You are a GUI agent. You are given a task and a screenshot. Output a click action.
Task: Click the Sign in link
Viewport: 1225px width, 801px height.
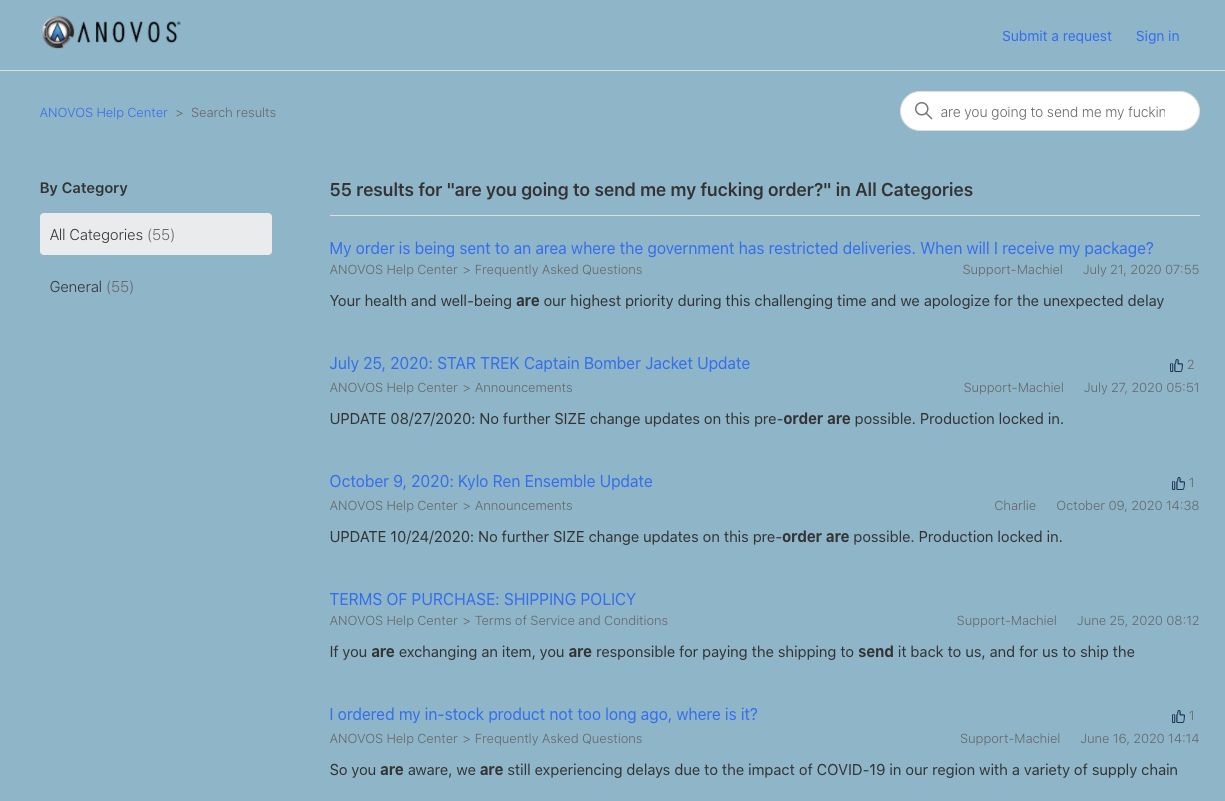point(1157,36)
